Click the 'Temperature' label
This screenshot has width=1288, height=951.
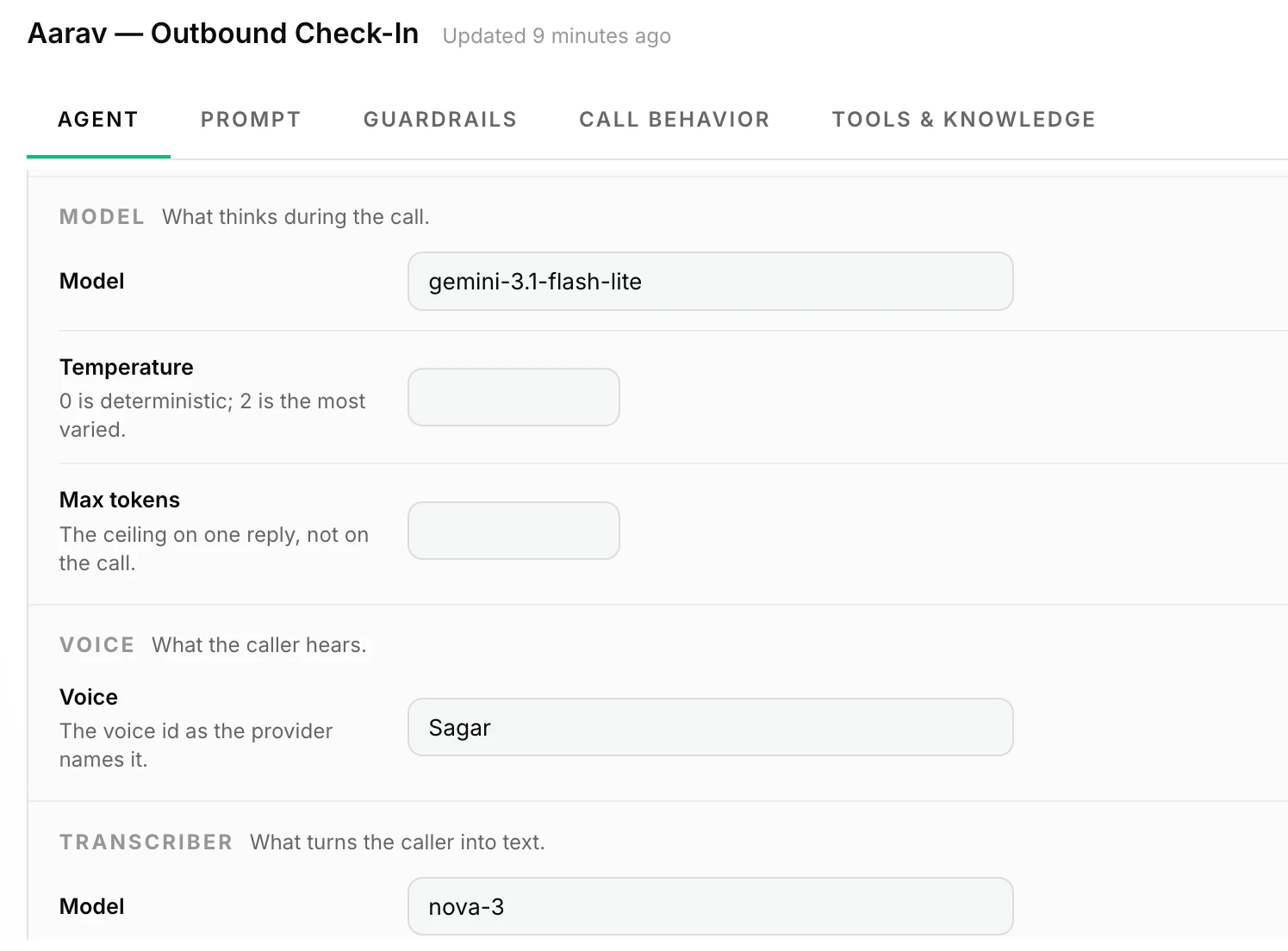tap(127, 367)
